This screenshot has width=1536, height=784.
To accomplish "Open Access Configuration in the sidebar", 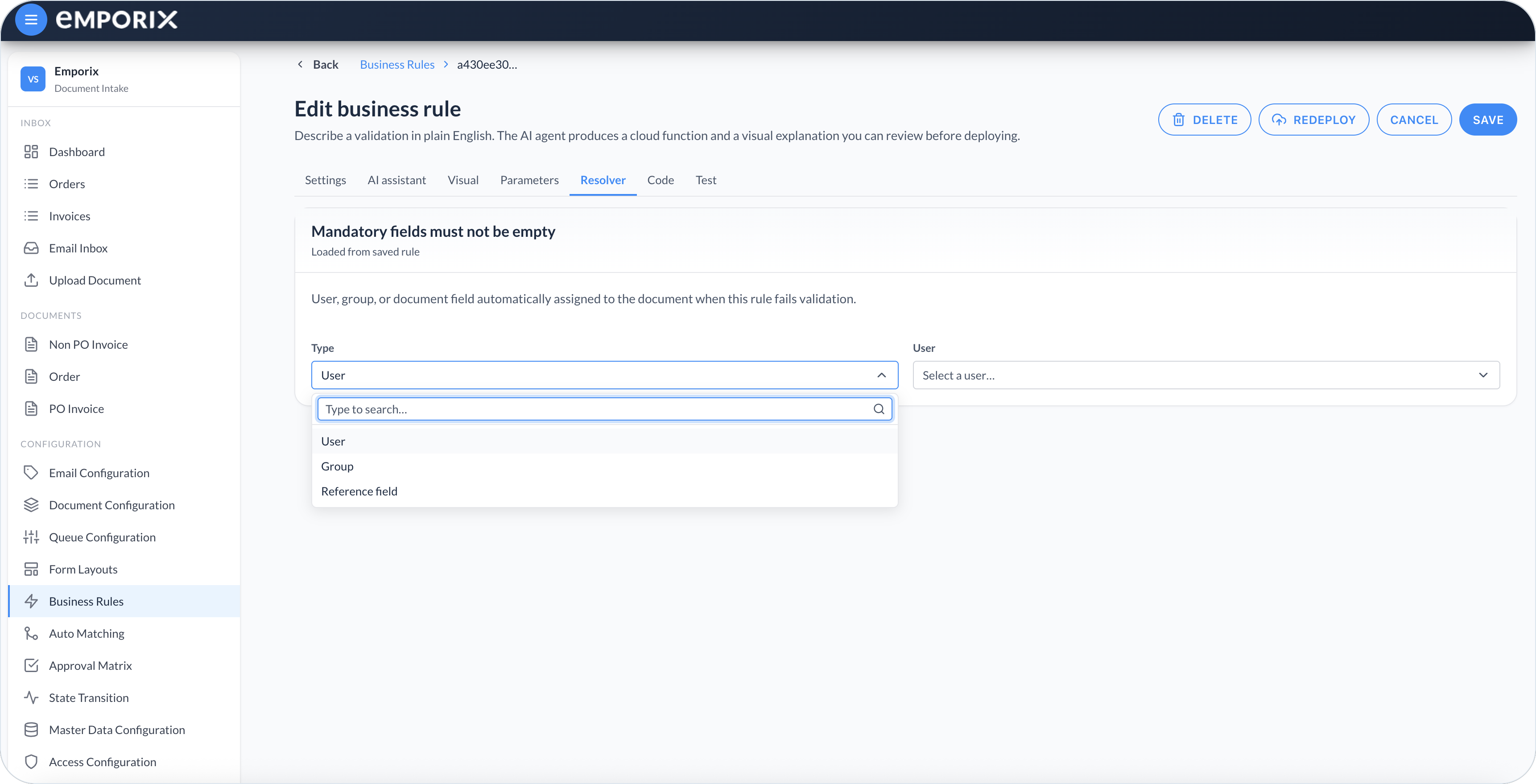I will (124, 762).
